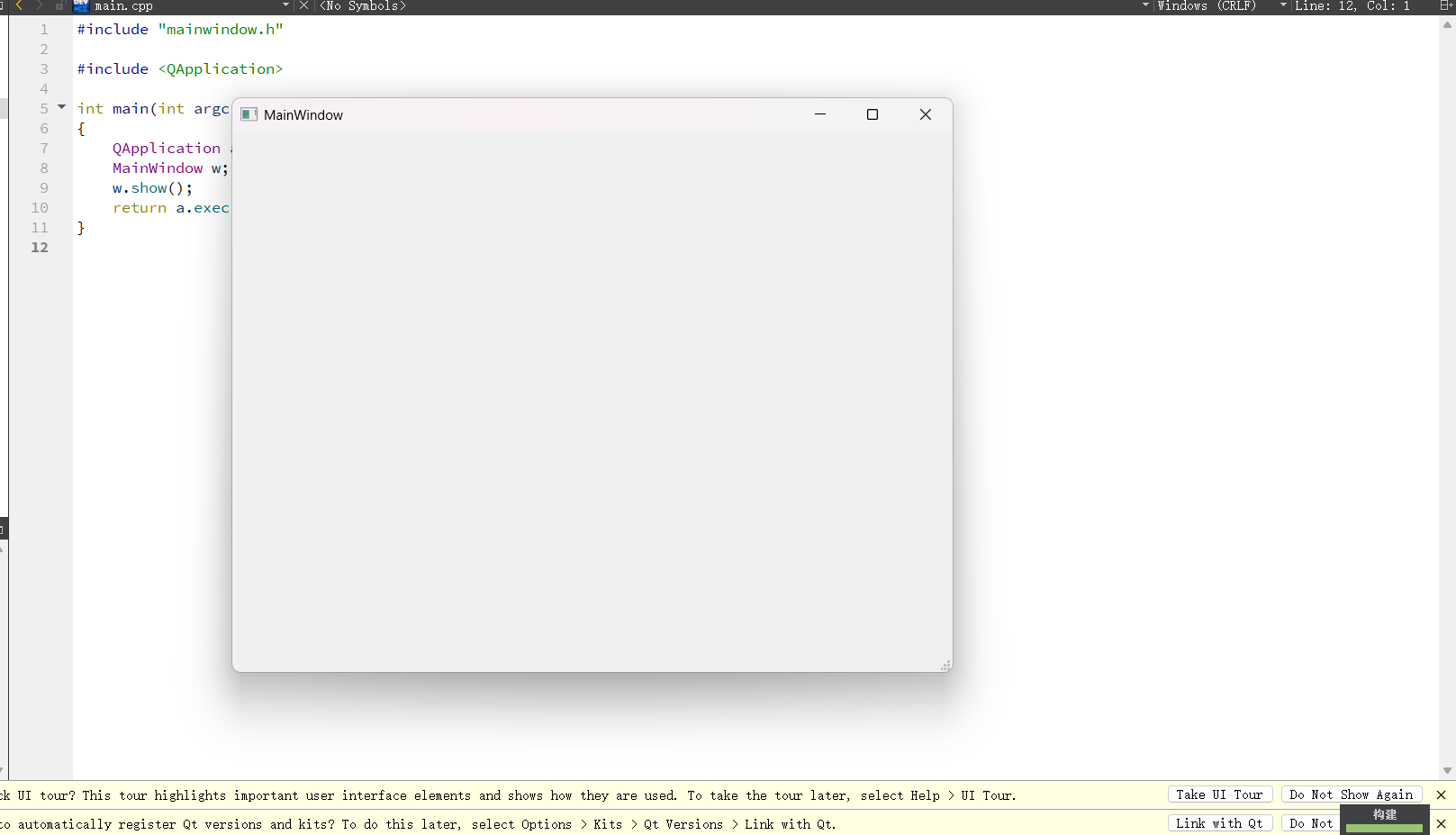Click the <QApplication> include text
Viewport: 1456px width, 835px height.
point(221,69)
